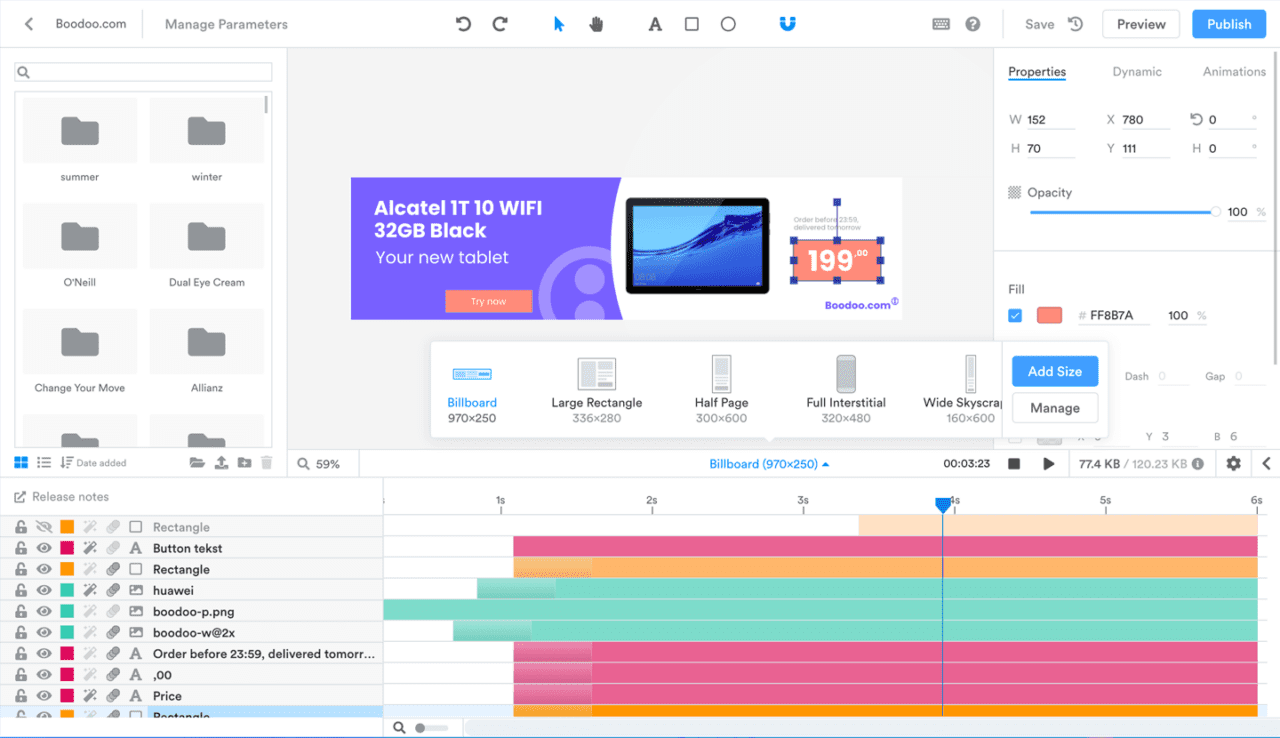This screenshot has width=1280, height=738.
Task: Open the settings gear near the timeline
Action: click(1233, 463)
